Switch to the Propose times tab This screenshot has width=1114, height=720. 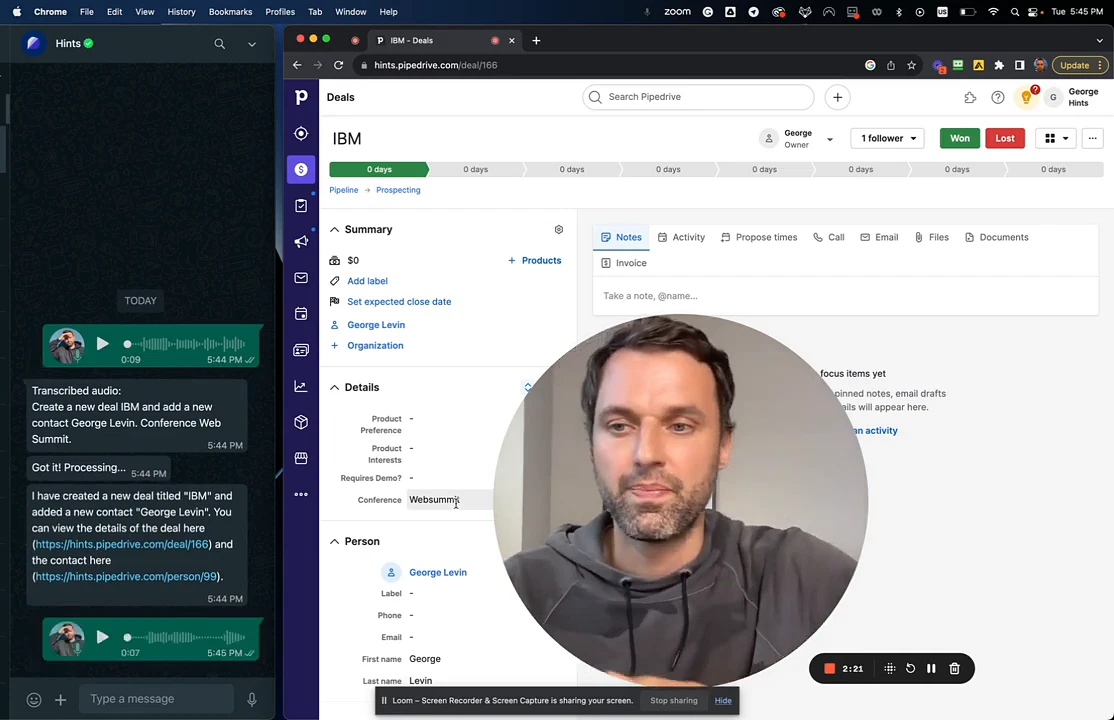click(x=759, y=237)
